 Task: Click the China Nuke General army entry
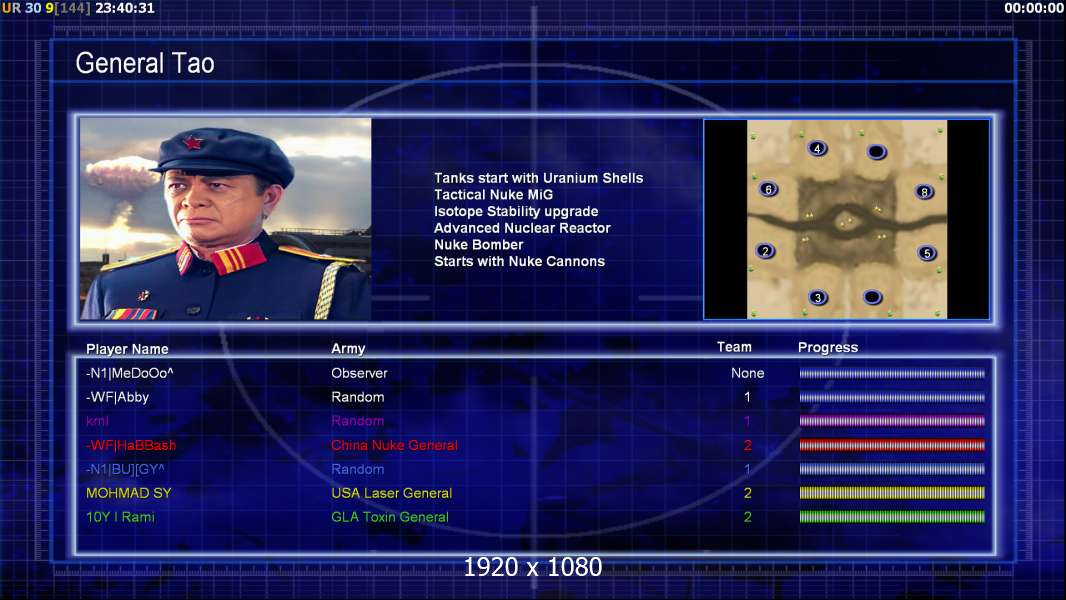tap(394, 445)
